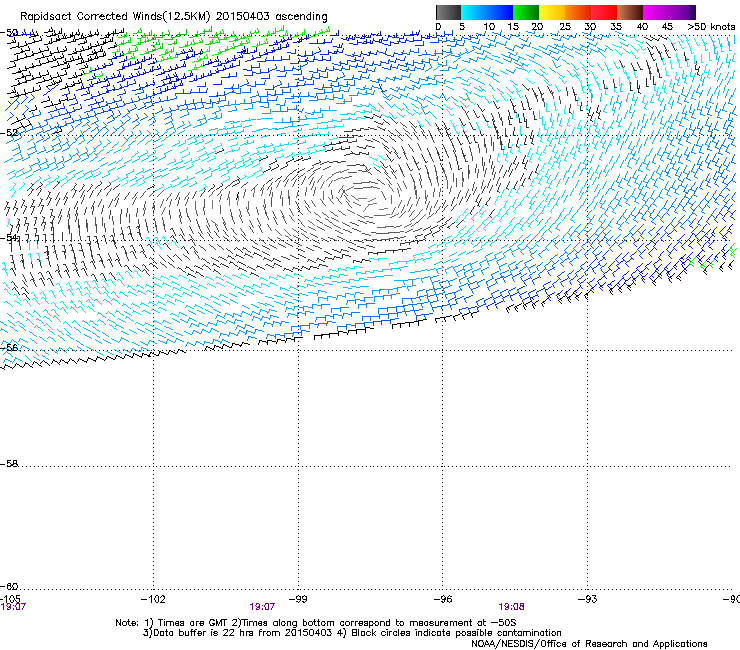
Task: Click the yellow 20-25 knots color segment
Action: 552,12
